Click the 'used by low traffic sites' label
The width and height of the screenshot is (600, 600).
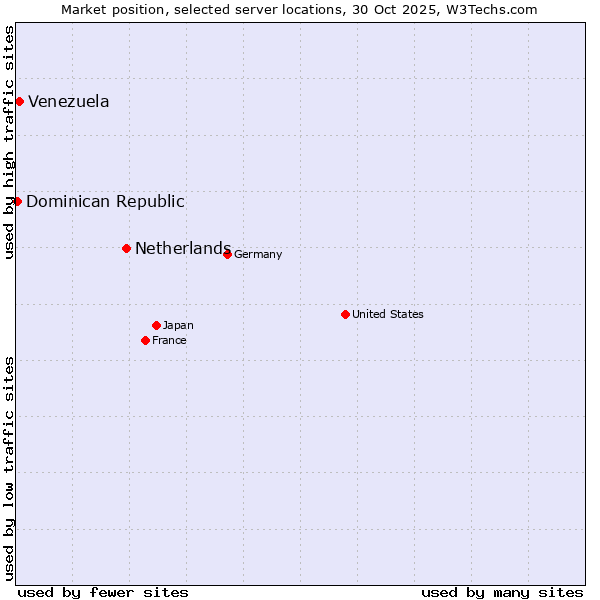point(9,468)
